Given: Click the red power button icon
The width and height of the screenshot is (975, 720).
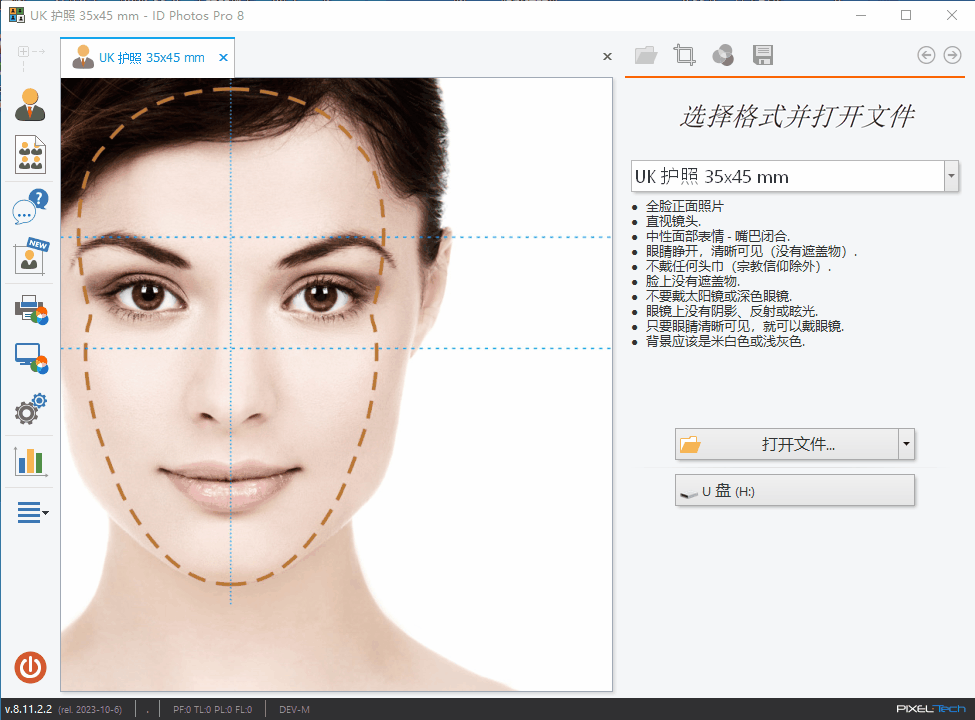Looking at the screenshot, I should (x=30, y=667).
